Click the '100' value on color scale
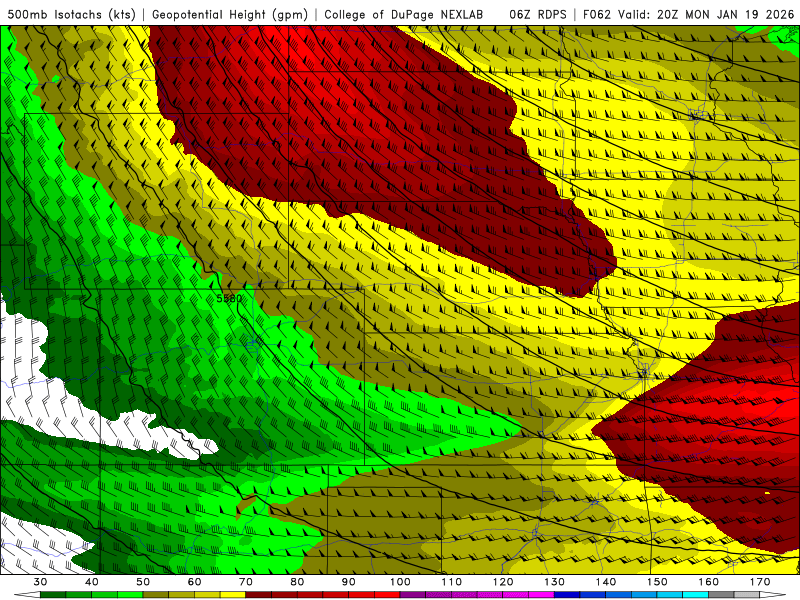The image size is (800, 600). 401,582
